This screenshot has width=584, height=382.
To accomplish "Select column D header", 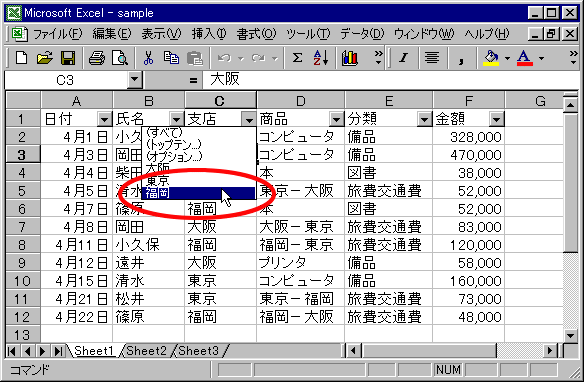I will point(301,101).
